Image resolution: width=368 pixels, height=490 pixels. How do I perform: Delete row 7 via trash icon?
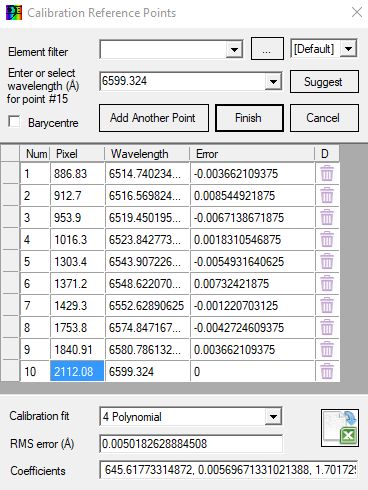(327, 305)
